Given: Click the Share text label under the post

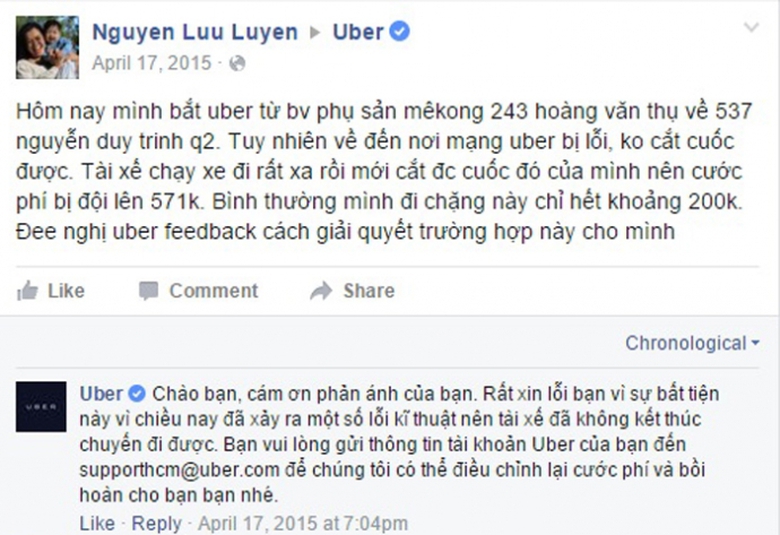Looking at the screenshot, I should click(x=369, y=291).
